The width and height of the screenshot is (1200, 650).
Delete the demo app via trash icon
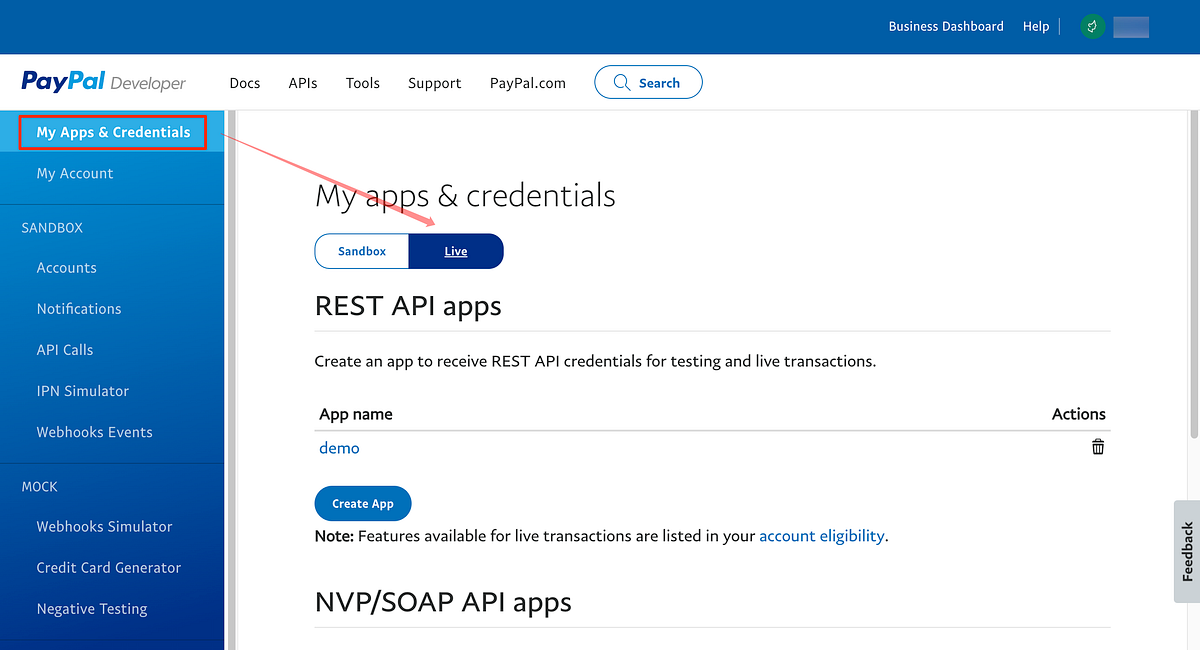tap(1097, 447)
